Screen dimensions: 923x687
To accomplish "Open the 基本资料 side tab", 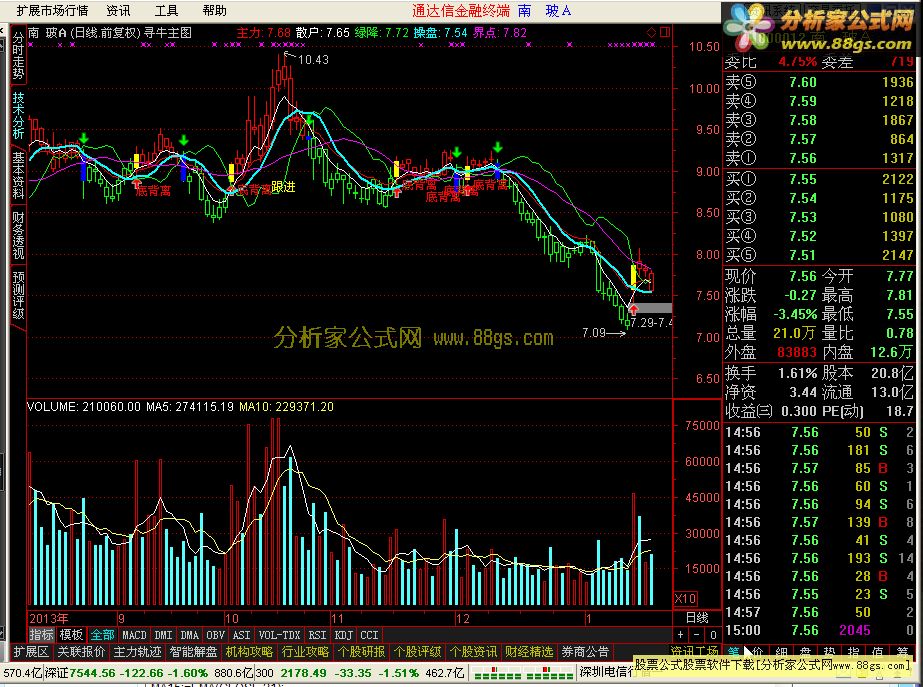I will pos(18,175).
